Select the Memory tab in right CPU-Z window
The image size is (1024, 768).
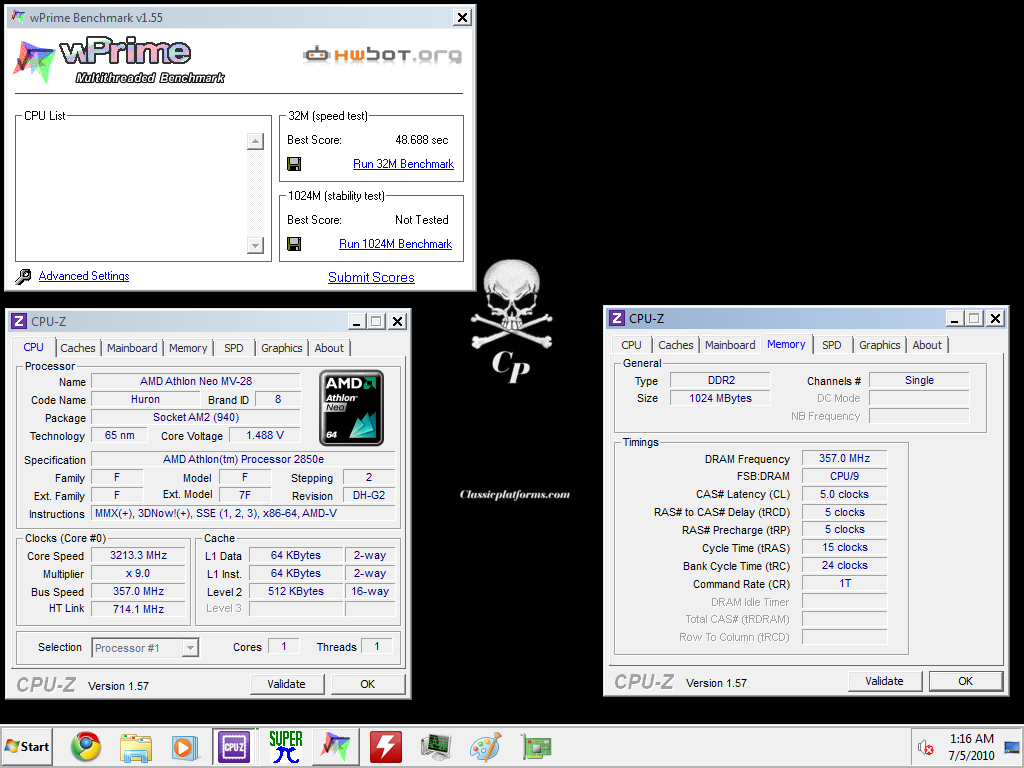[x=786, y=344]
